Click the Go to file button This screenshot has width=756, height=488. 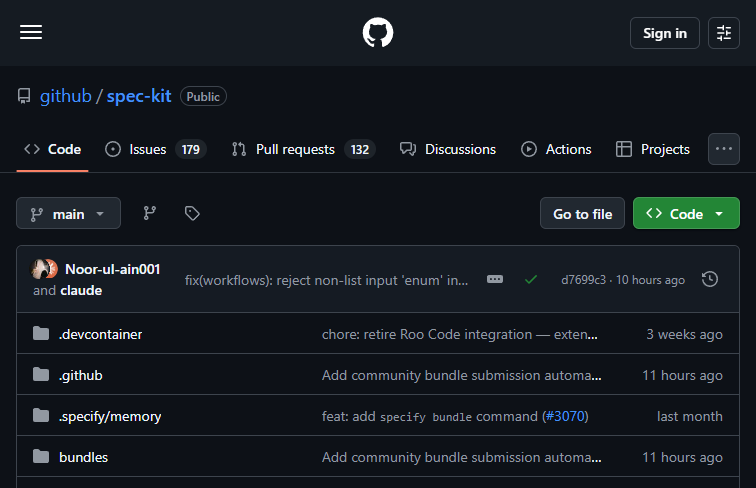(x=582, y=213)
